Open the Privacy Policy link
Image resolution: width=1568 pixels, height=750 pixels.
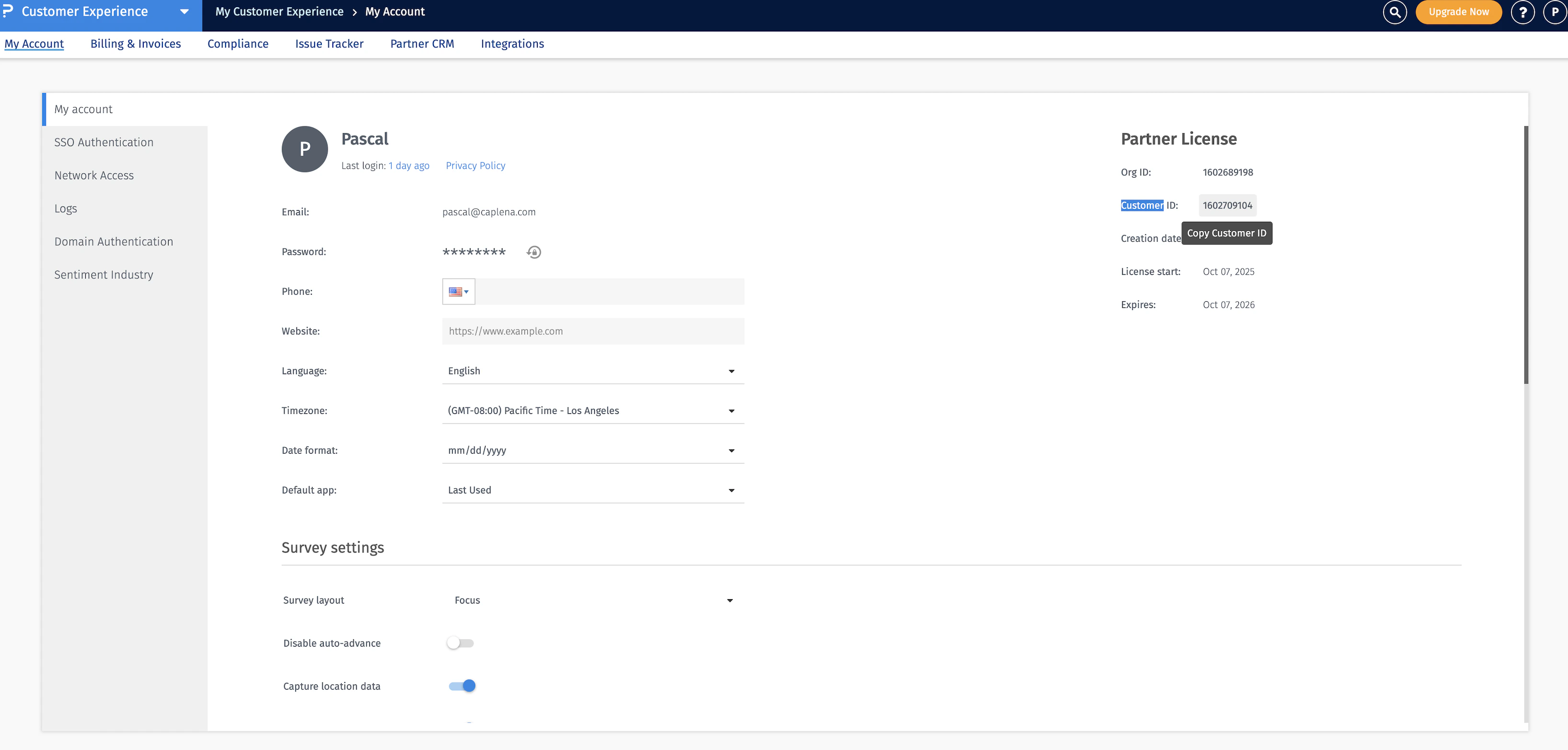coord(476,166)
